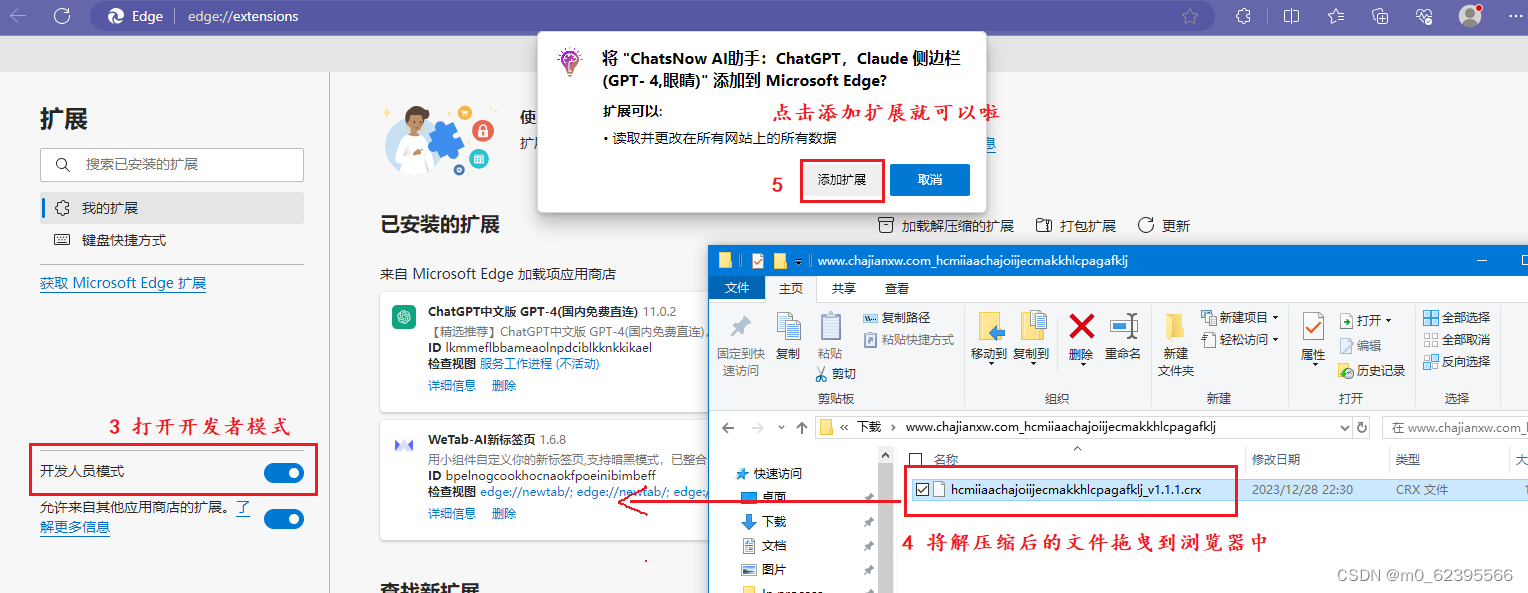Click the 剪切 scissors in ribbon

[821, 374]
